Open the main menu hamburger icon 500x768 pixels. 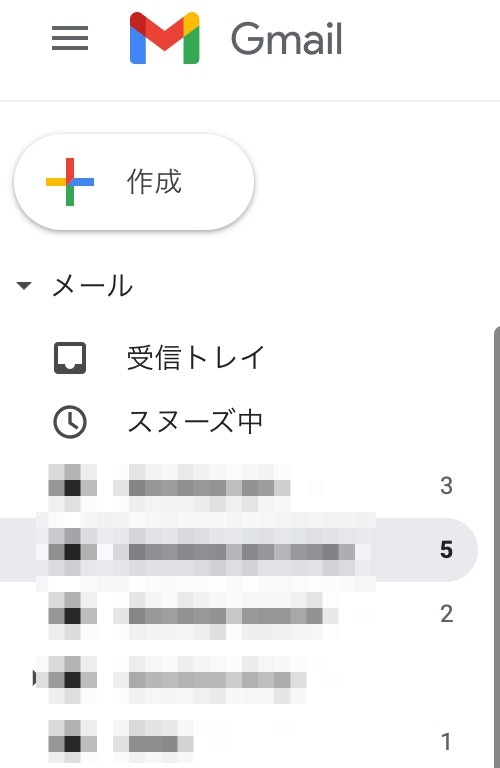pos(70,38)
